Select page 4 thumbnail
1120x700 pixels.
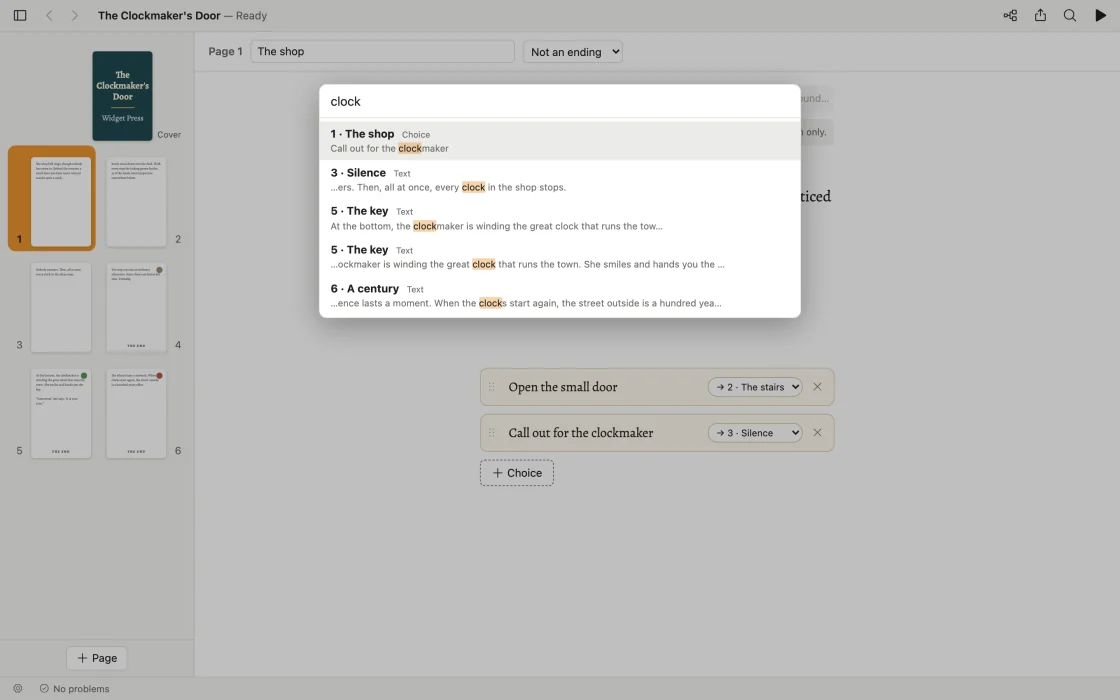pos(136,307)
